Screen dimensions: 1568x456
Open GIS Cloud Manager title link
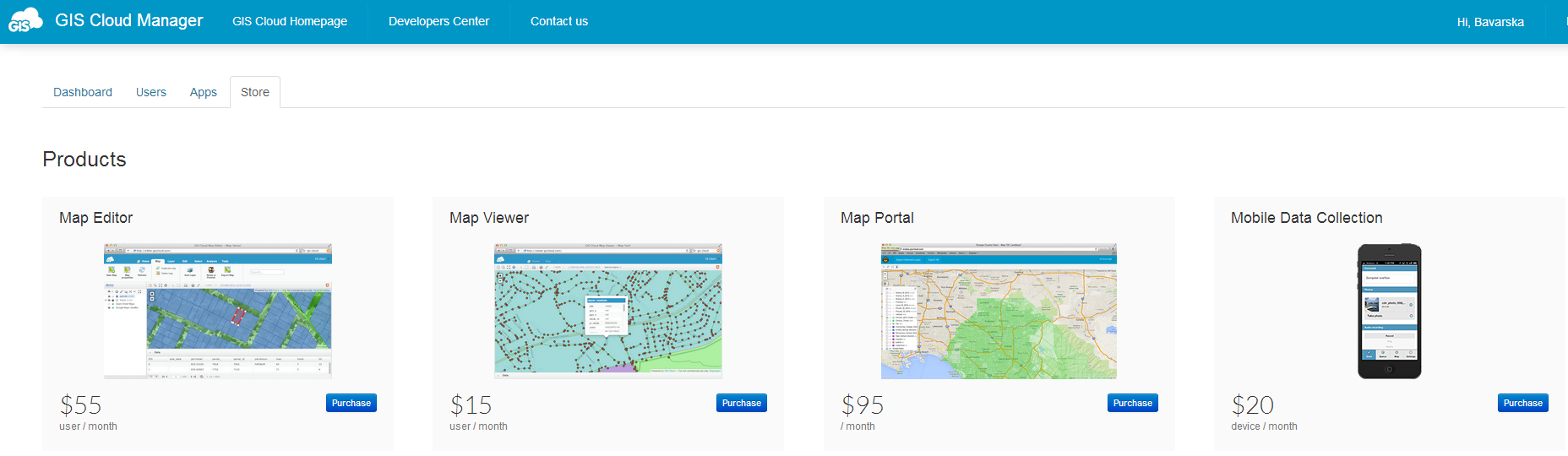point(128,20)
